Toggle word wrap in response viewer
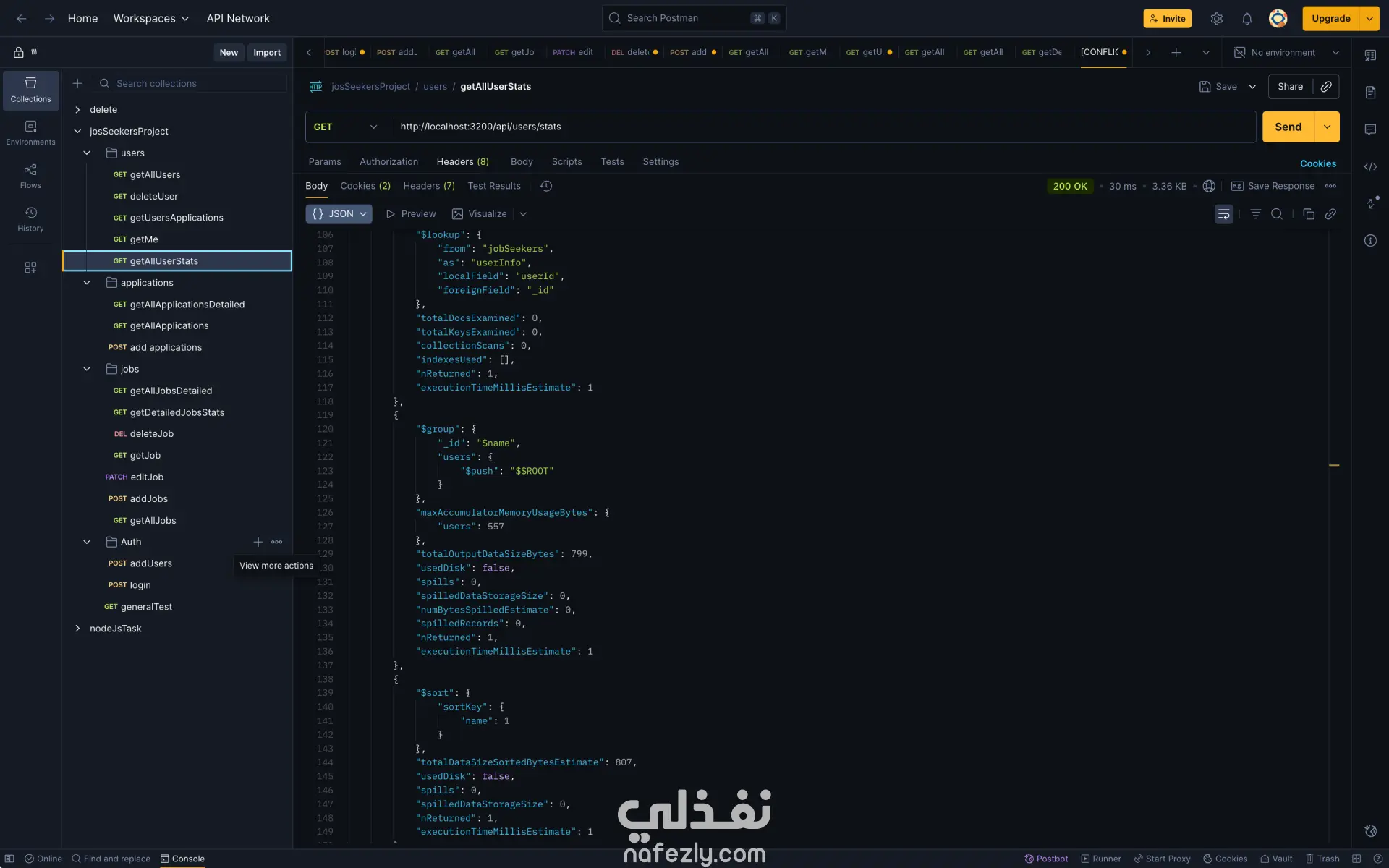 (1223, 214)
